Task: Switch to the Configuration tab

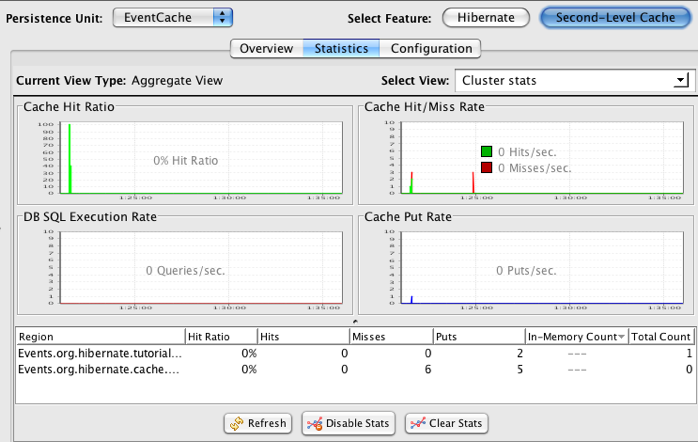Action: 431,49
